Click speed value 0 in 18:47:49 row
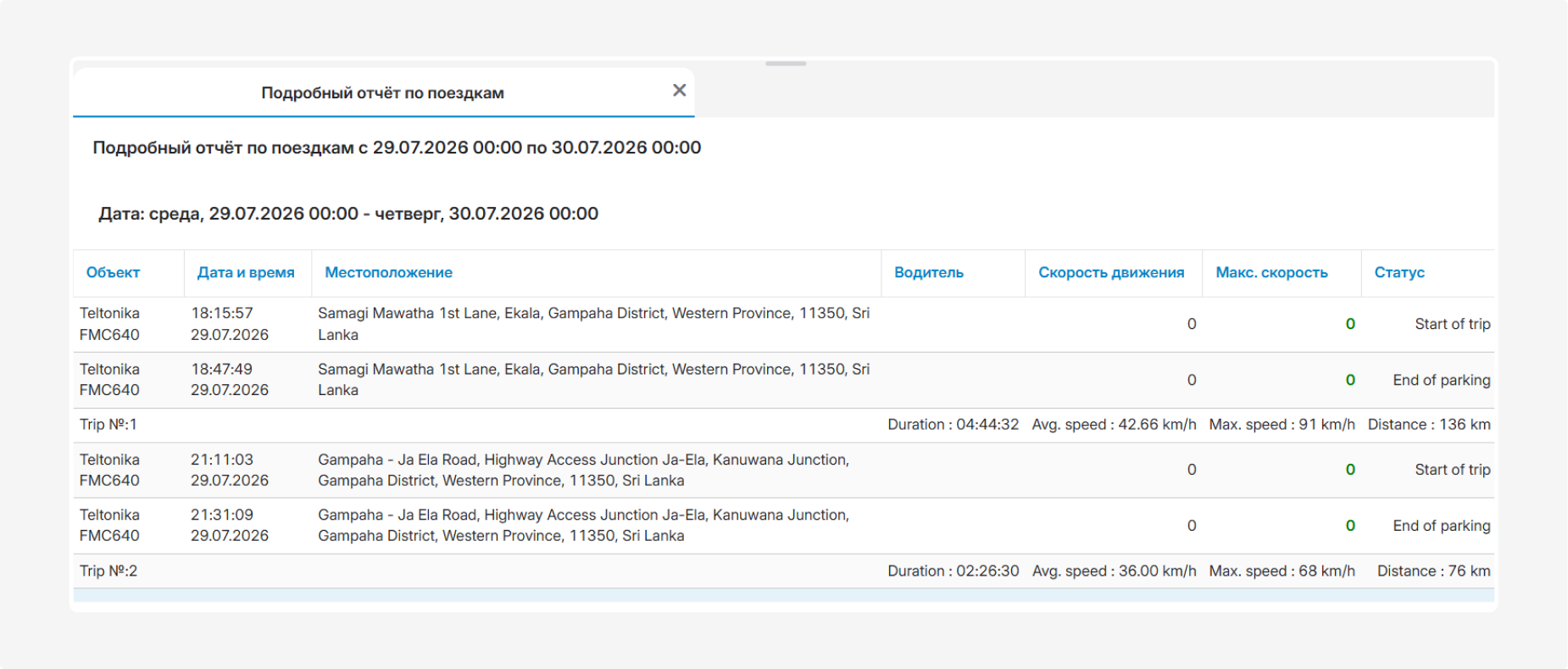Image resolution: width=1568 pixels, height=669 pixels. [x=1192, y=380]
